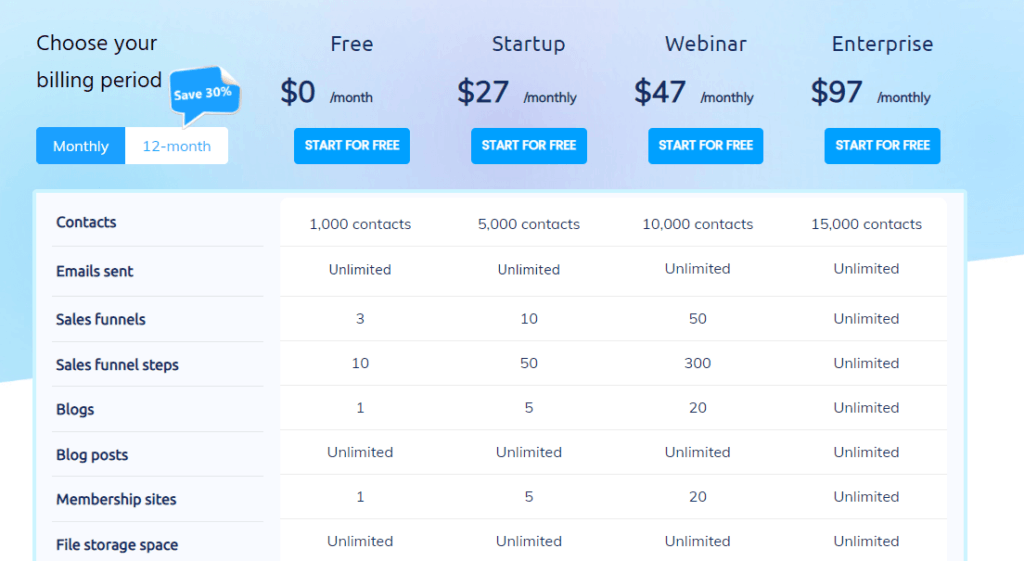Start for free under Startup plan
Screen dimensions: 1024x561
528,146
